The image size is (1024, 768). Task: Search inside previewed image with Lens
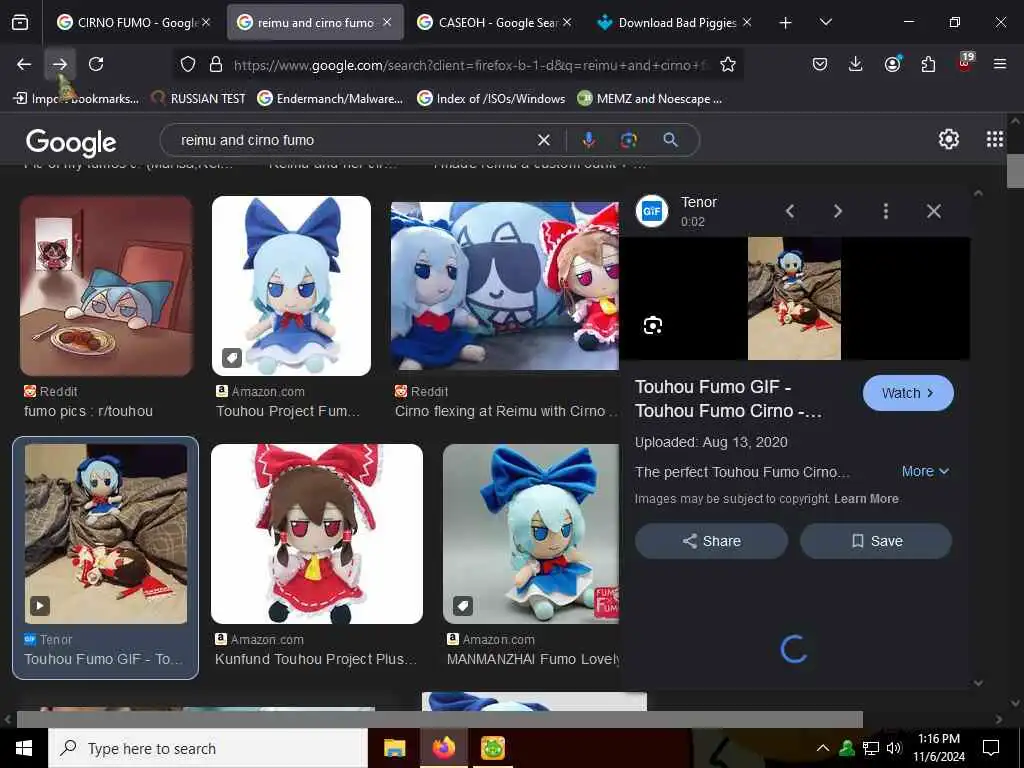coord(652,325)
